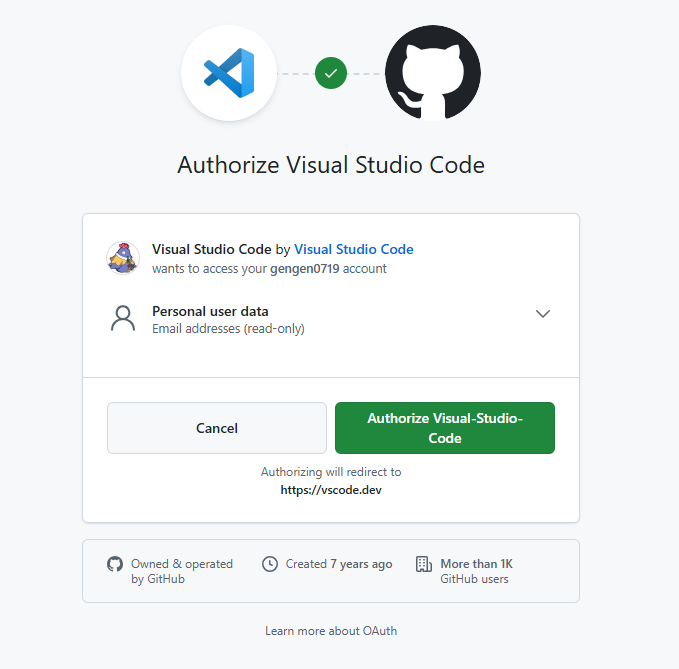679x669 pixels.
Task: Click the Personal user data heading
Action: (x=210, y=311)
